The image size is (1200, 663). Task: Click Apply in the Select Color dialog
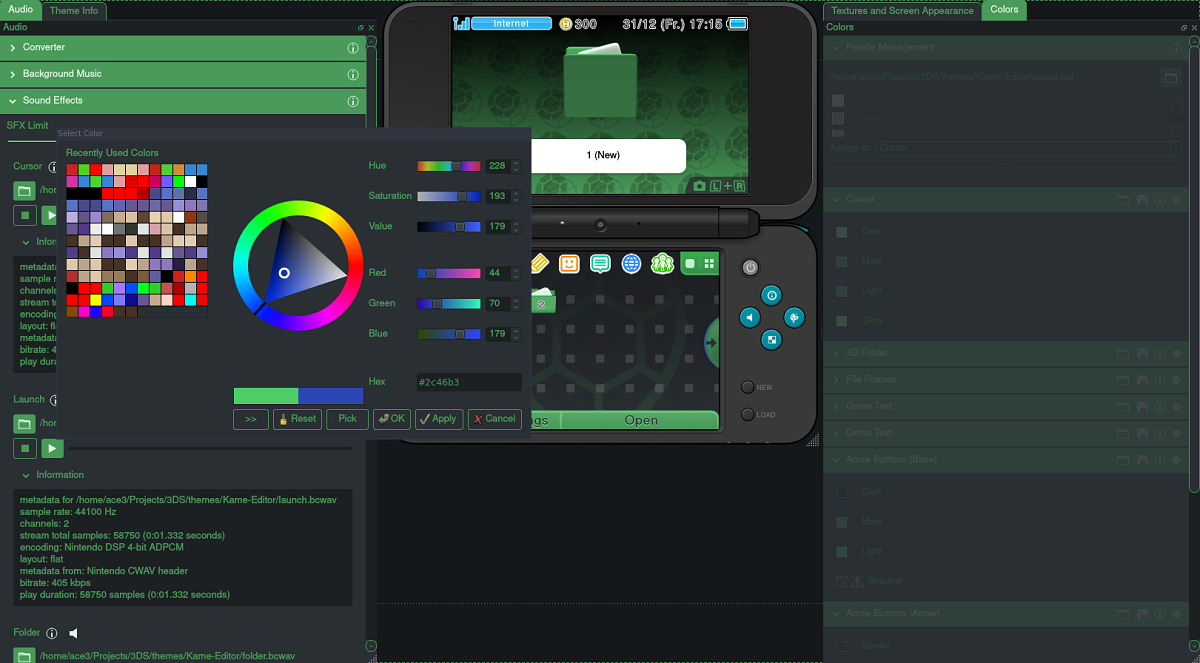(438, 419)
